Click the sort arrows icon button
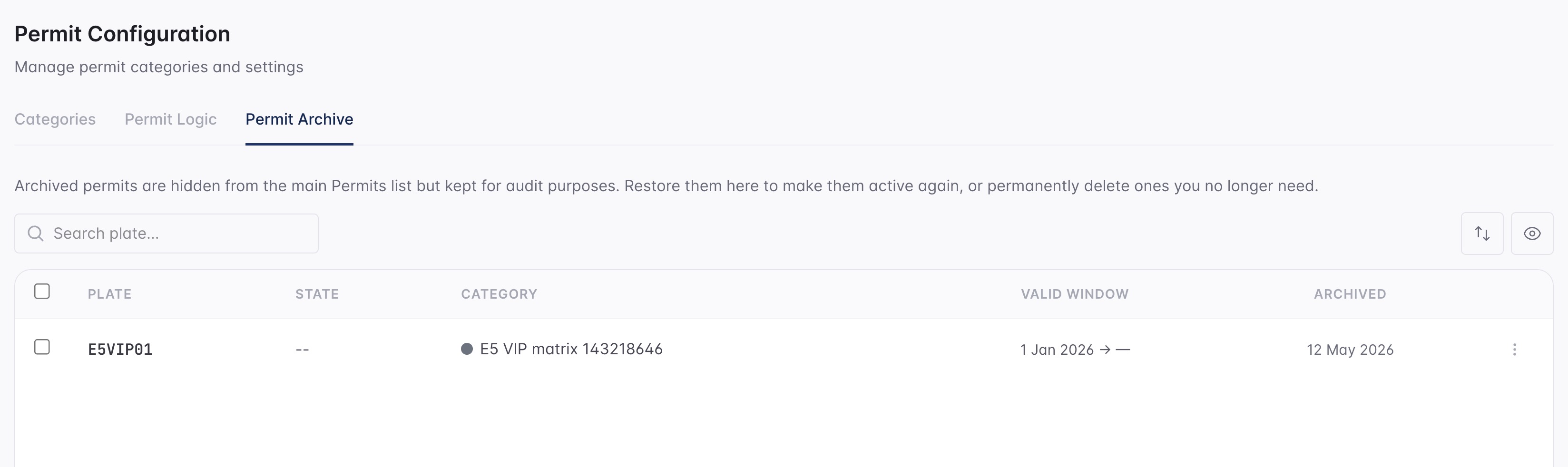The width and height of the screenshot is (1568, 467). click(1481, 233)
